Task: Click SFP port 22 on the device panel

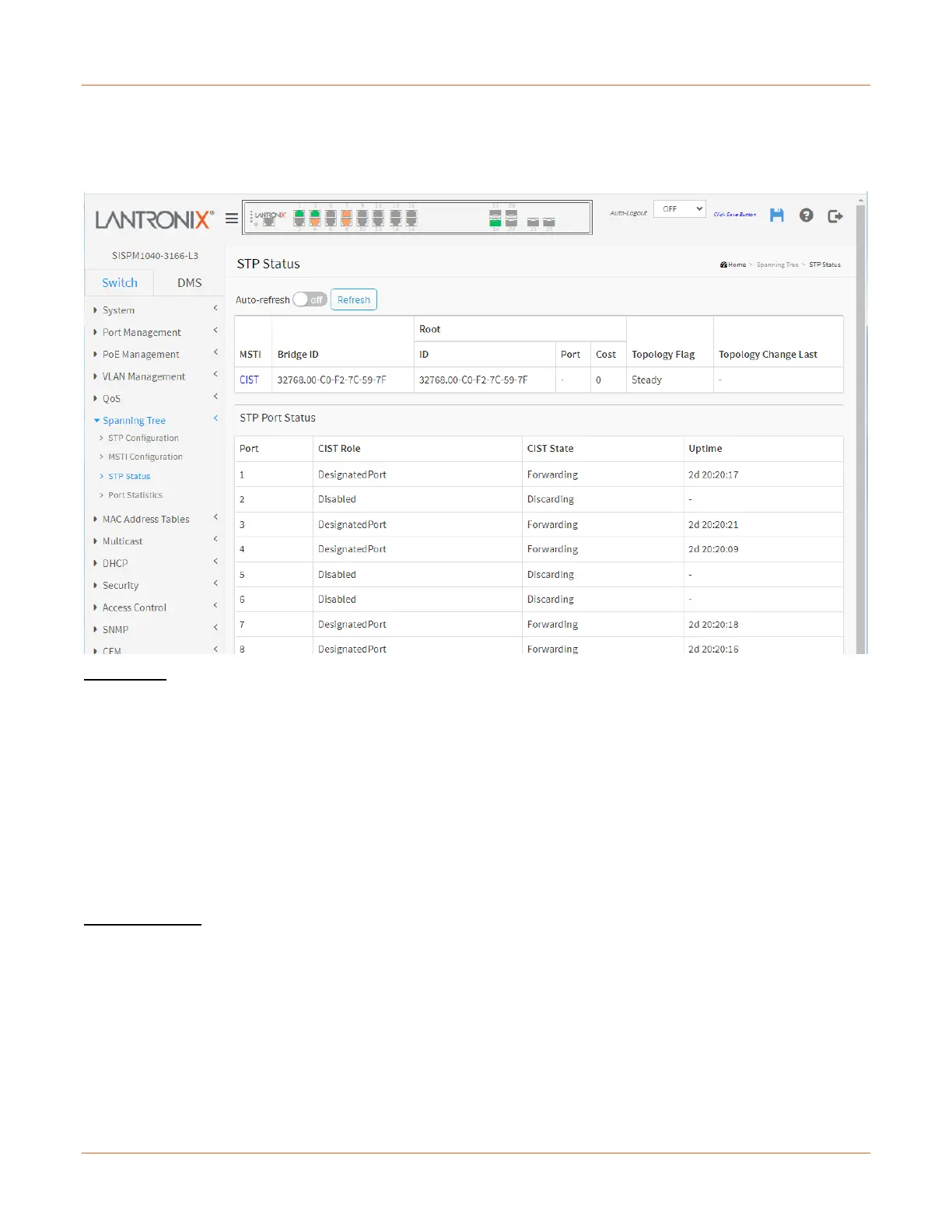Action: 548,222
